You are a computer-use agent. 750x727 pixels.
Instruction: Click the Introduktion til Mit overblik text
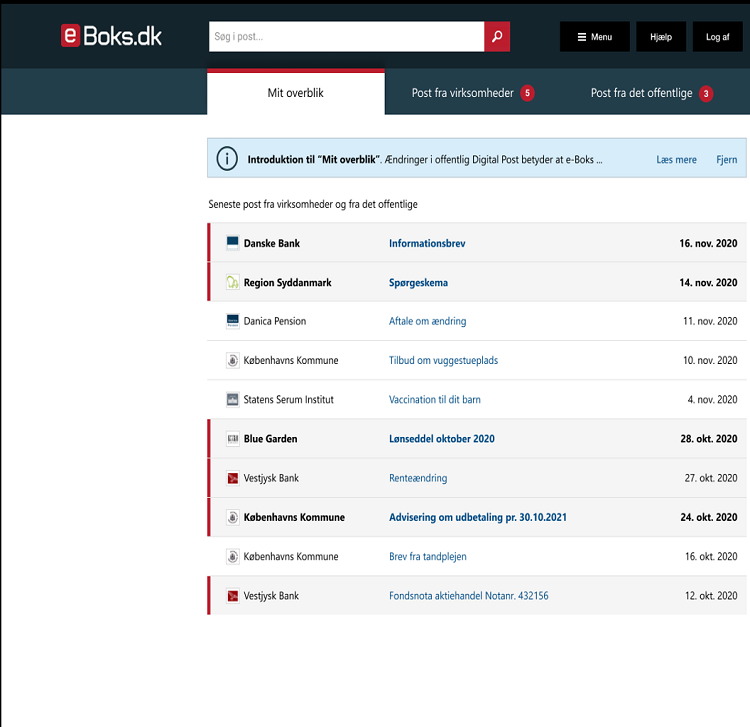point(314,159)
